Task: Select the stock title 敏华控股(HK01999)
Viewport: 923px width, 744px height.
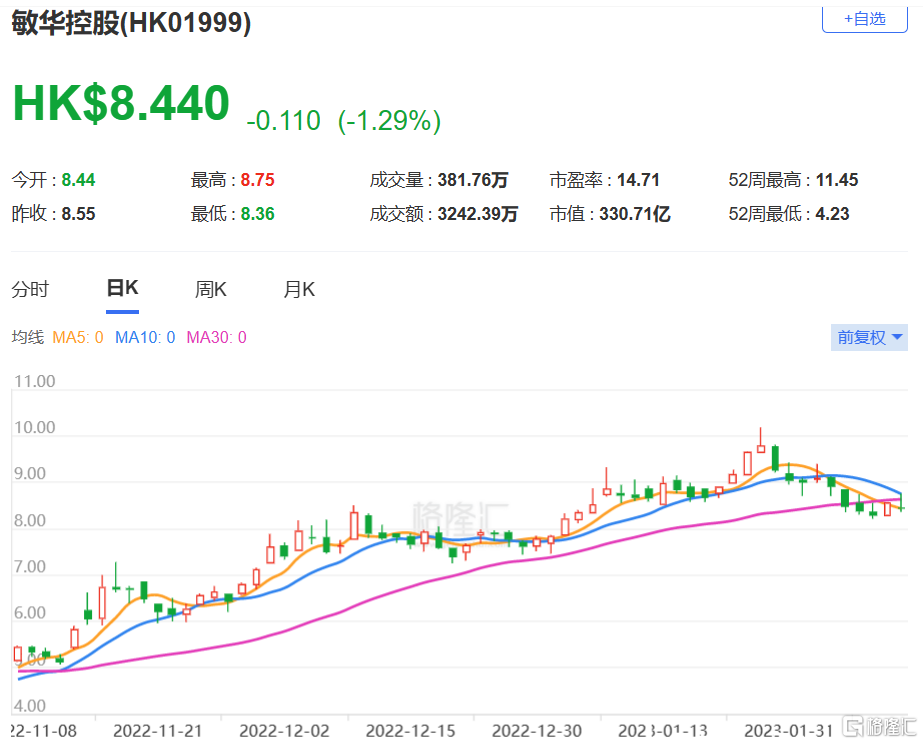Action: pyautogui.click(x=131, y=23)
